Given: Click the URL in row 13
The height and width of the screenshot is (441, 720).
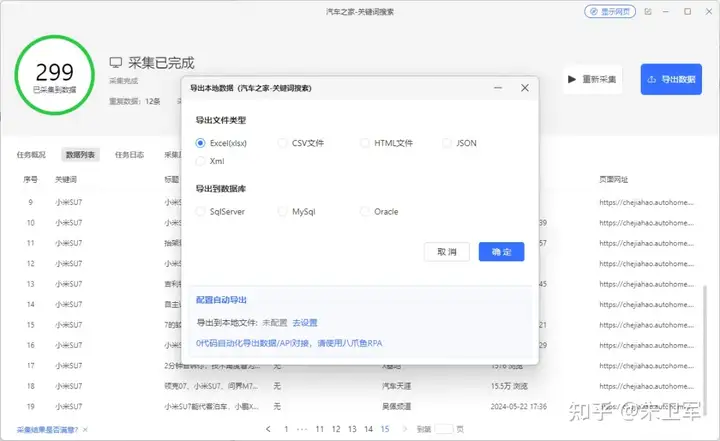Looking at the screenshot, I should (x=647, y=284).
